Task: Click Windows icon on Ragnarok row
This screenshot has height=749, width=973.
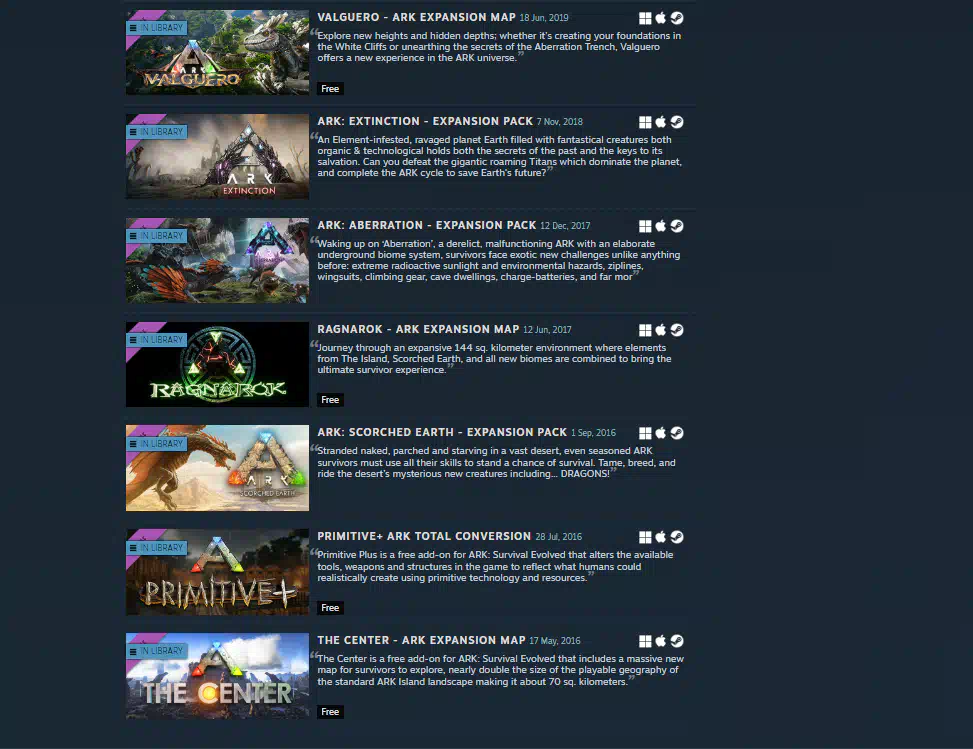Action: click(645, 330)
